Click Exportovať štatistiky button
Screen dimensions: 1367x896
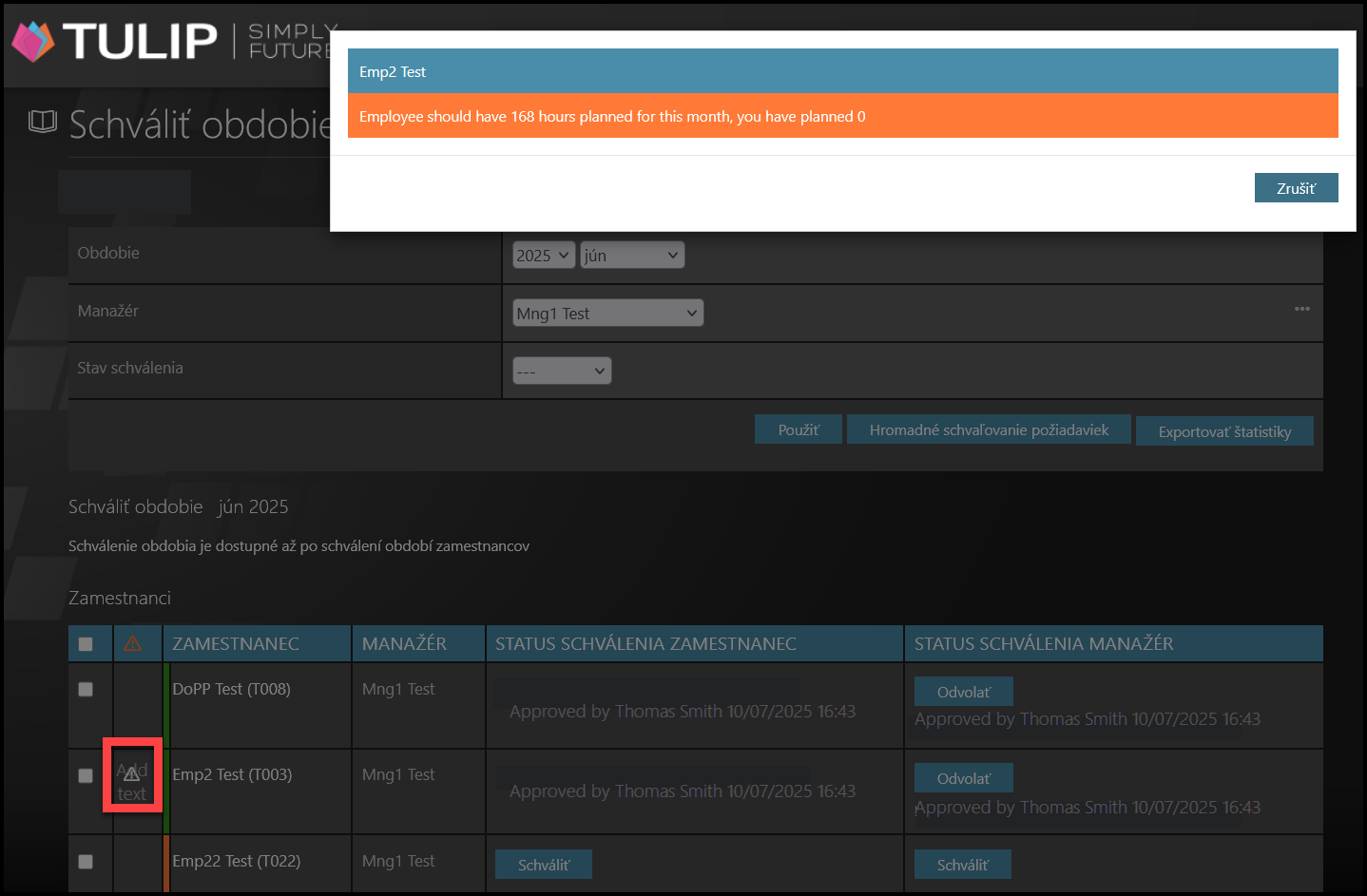(x=1224, y=431)
